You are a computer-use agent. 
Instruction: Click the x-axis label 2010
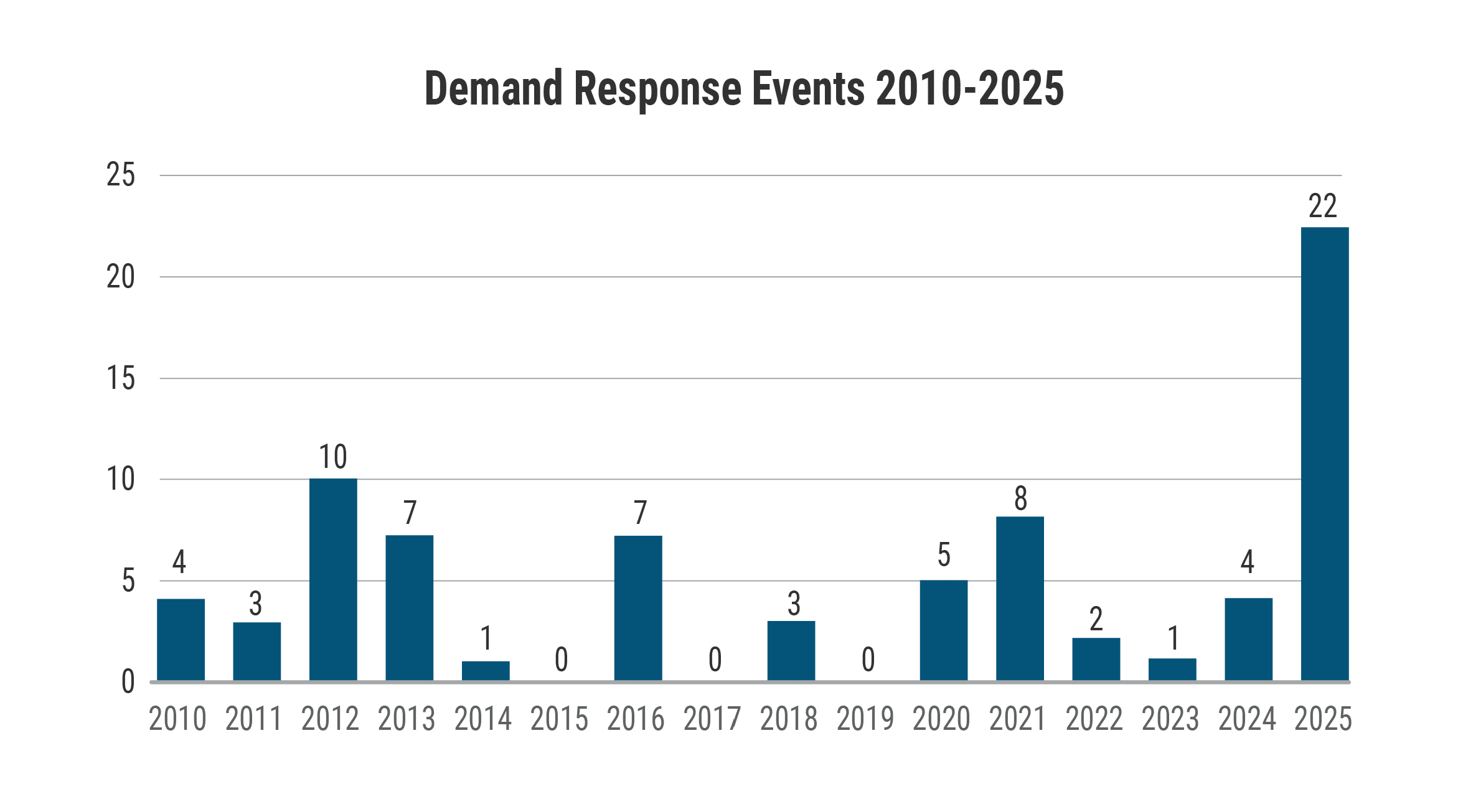click(x=177, y=719)
